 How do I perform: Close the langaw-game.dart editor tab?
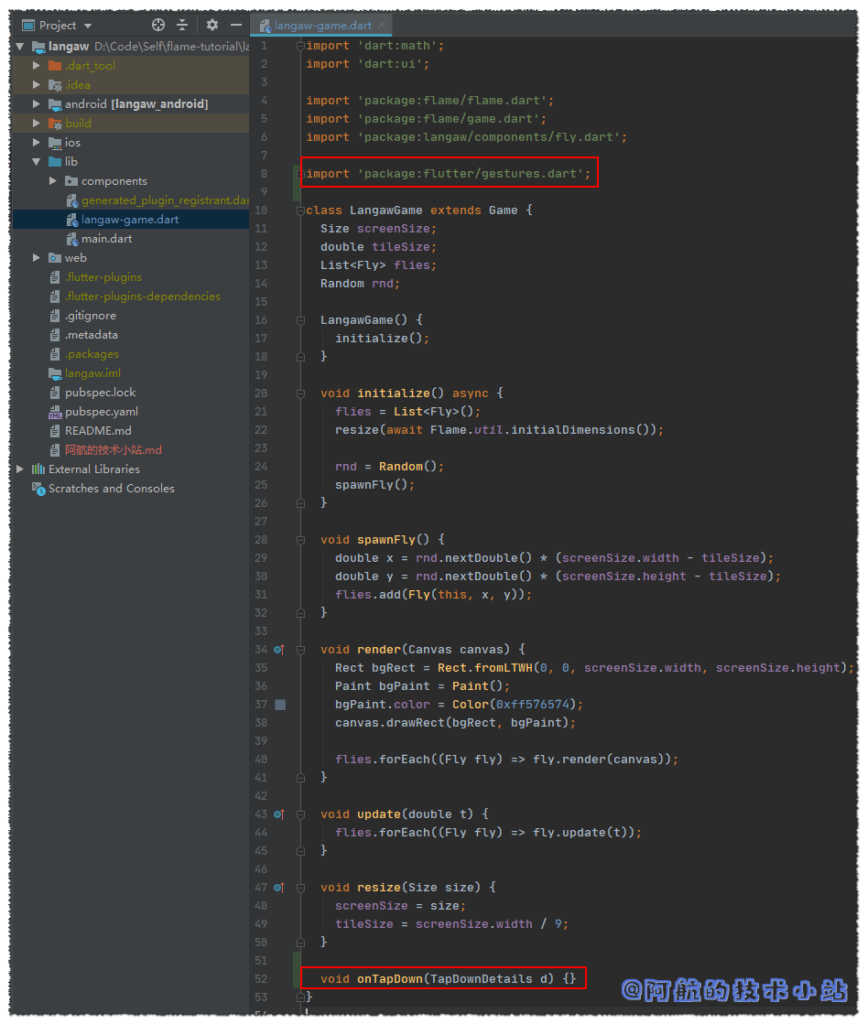pos(383,25)
